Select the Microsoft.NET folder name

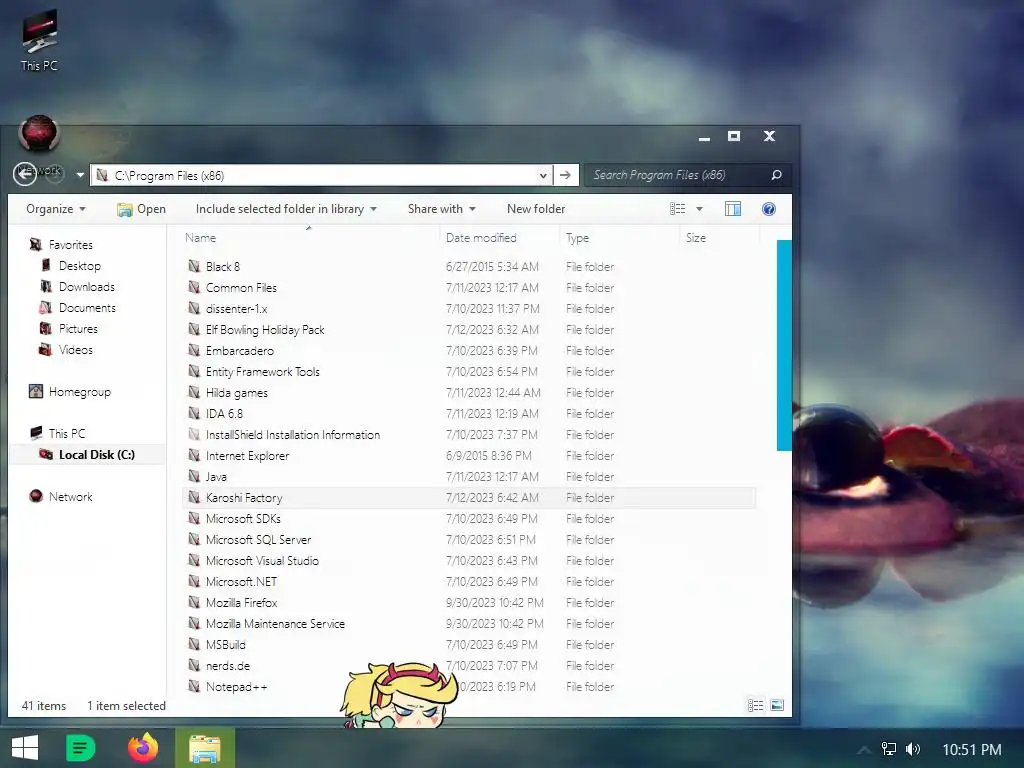point(242,581)
